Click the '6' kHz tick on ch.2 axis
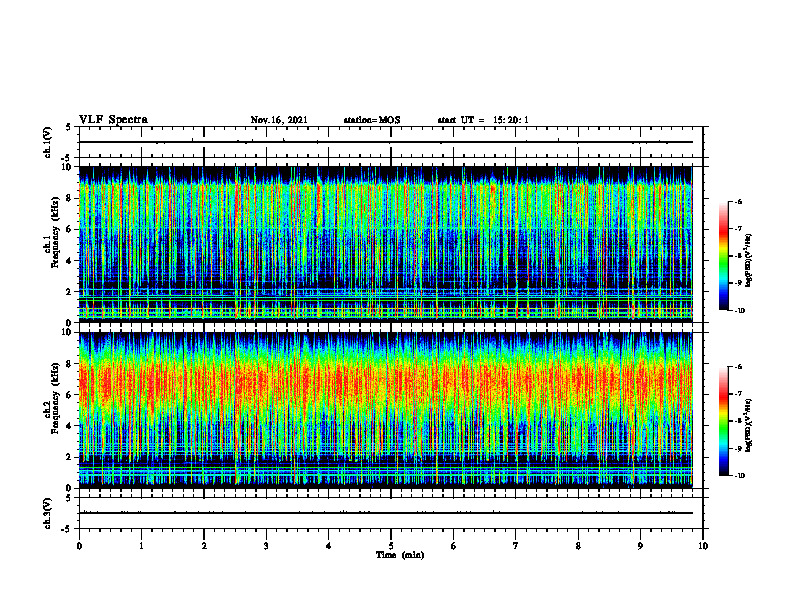792x612 pixels. (x=69, y=395)
